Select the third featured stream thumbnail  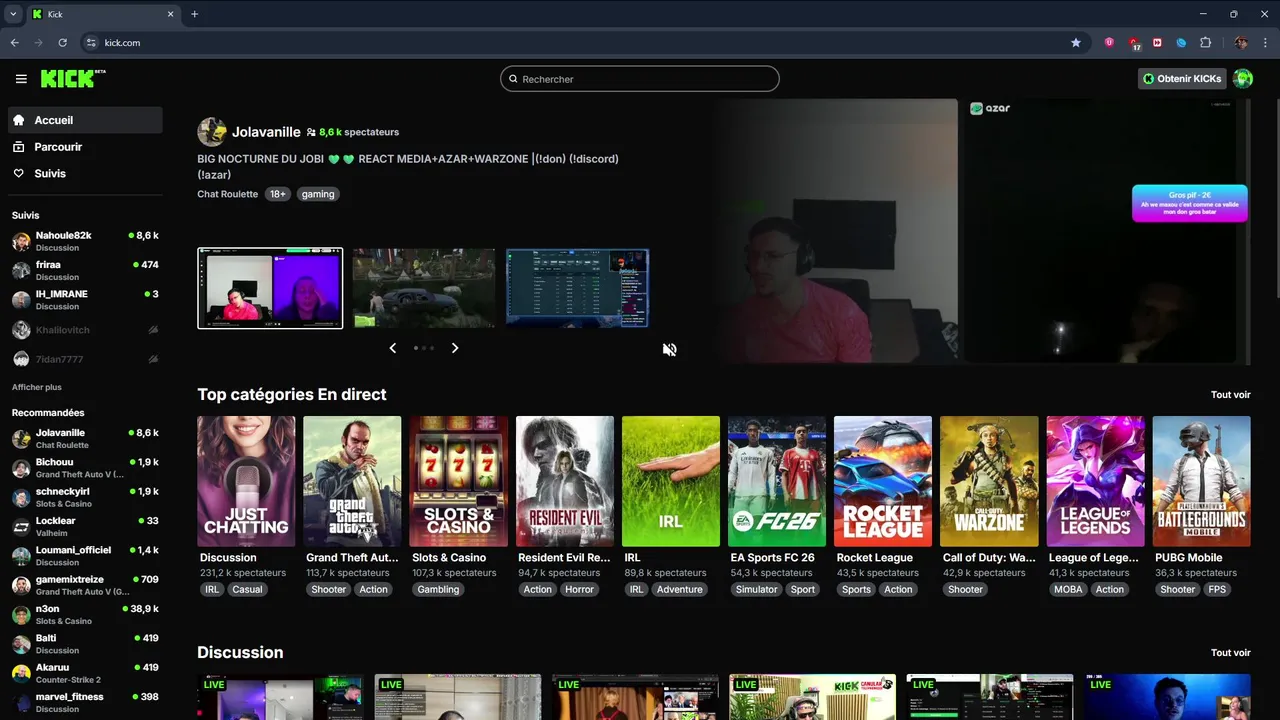pos(577,288)
